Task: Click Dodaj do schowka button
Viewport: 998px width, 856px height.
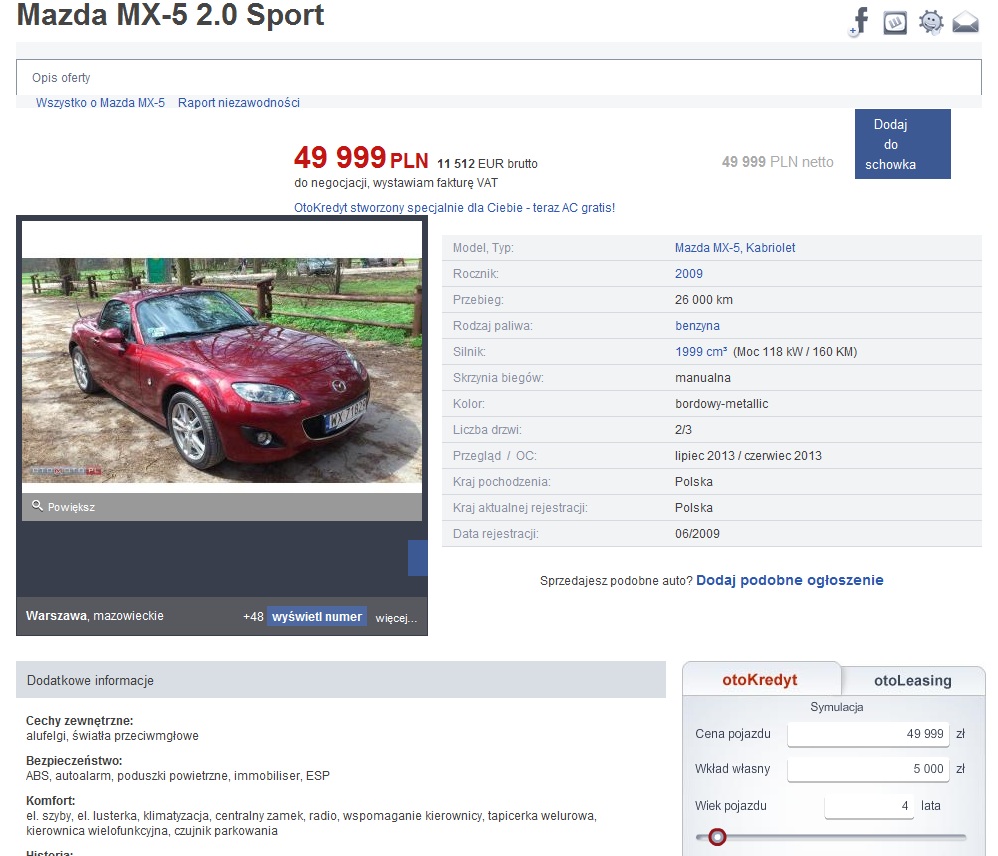Action: [903, 144]
